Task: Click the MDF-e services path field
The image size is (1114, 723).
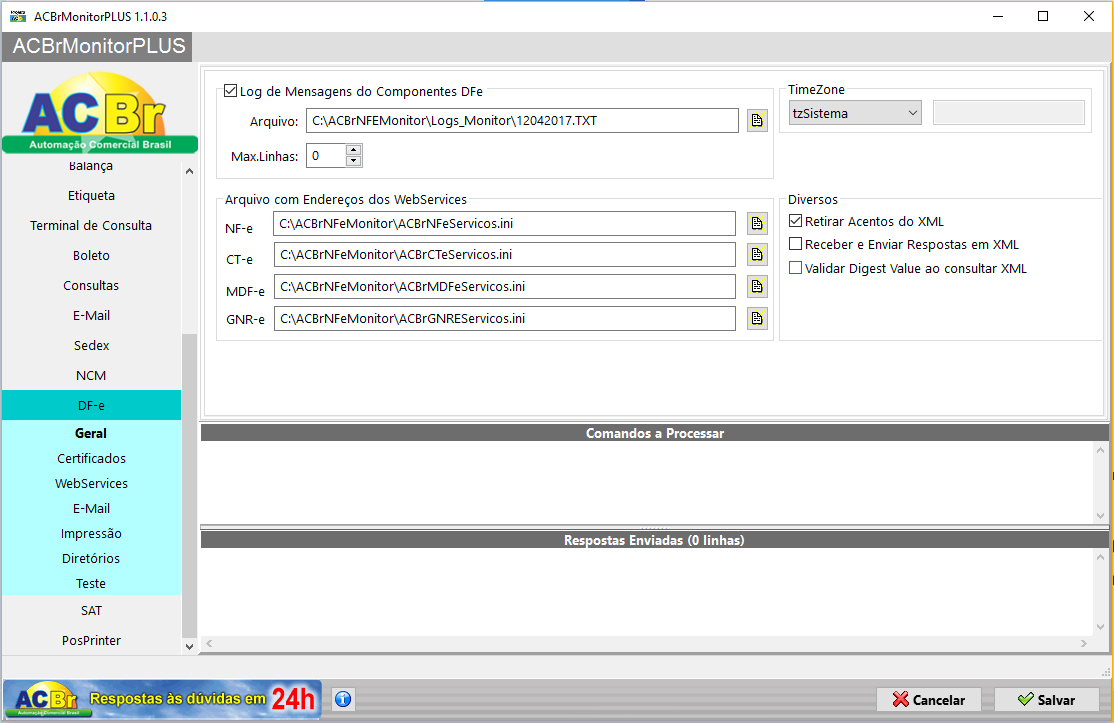Action: coord(504,286)
